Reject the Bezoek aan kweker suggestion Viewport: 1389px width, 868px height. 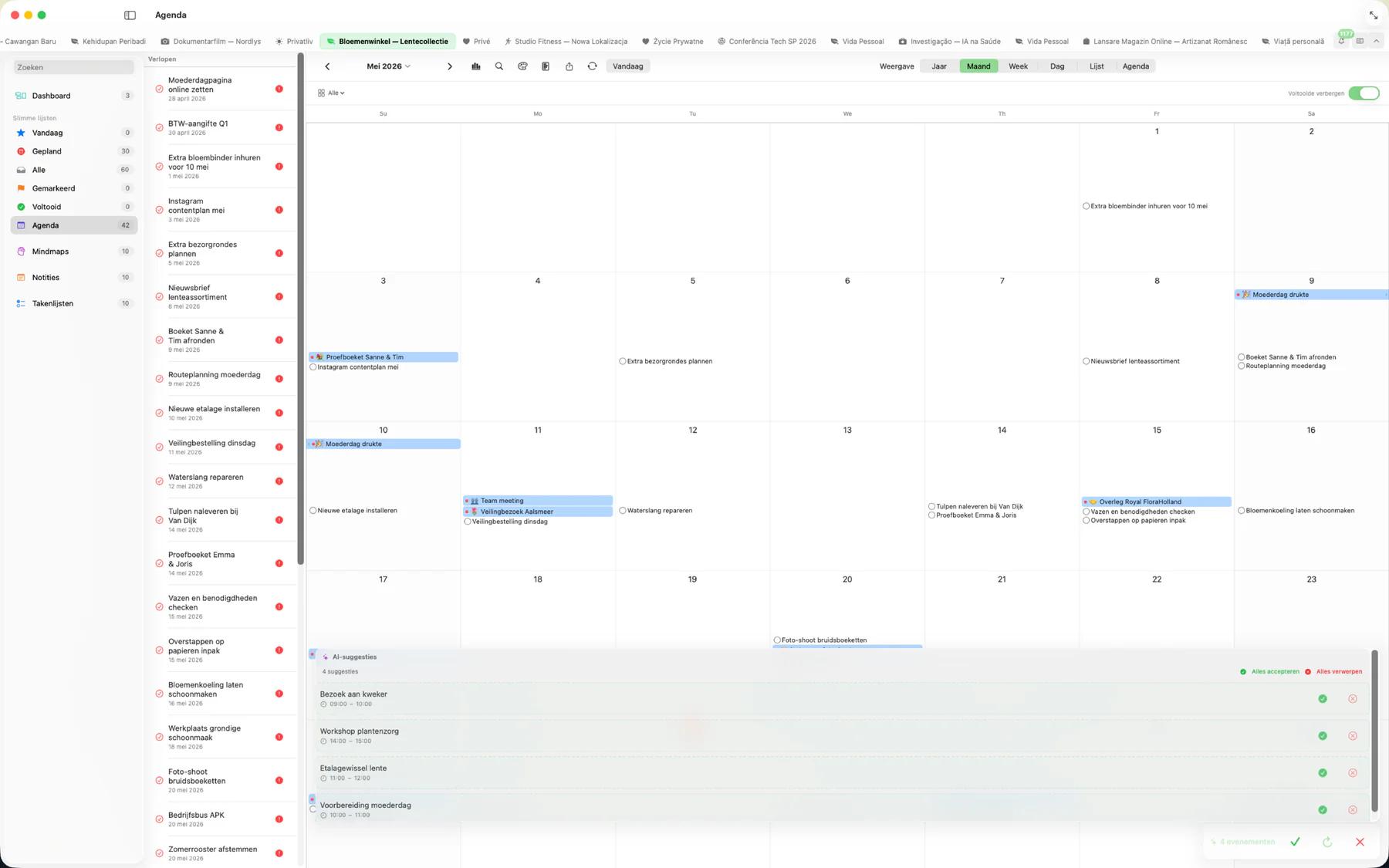click(x=1353, y=698)
